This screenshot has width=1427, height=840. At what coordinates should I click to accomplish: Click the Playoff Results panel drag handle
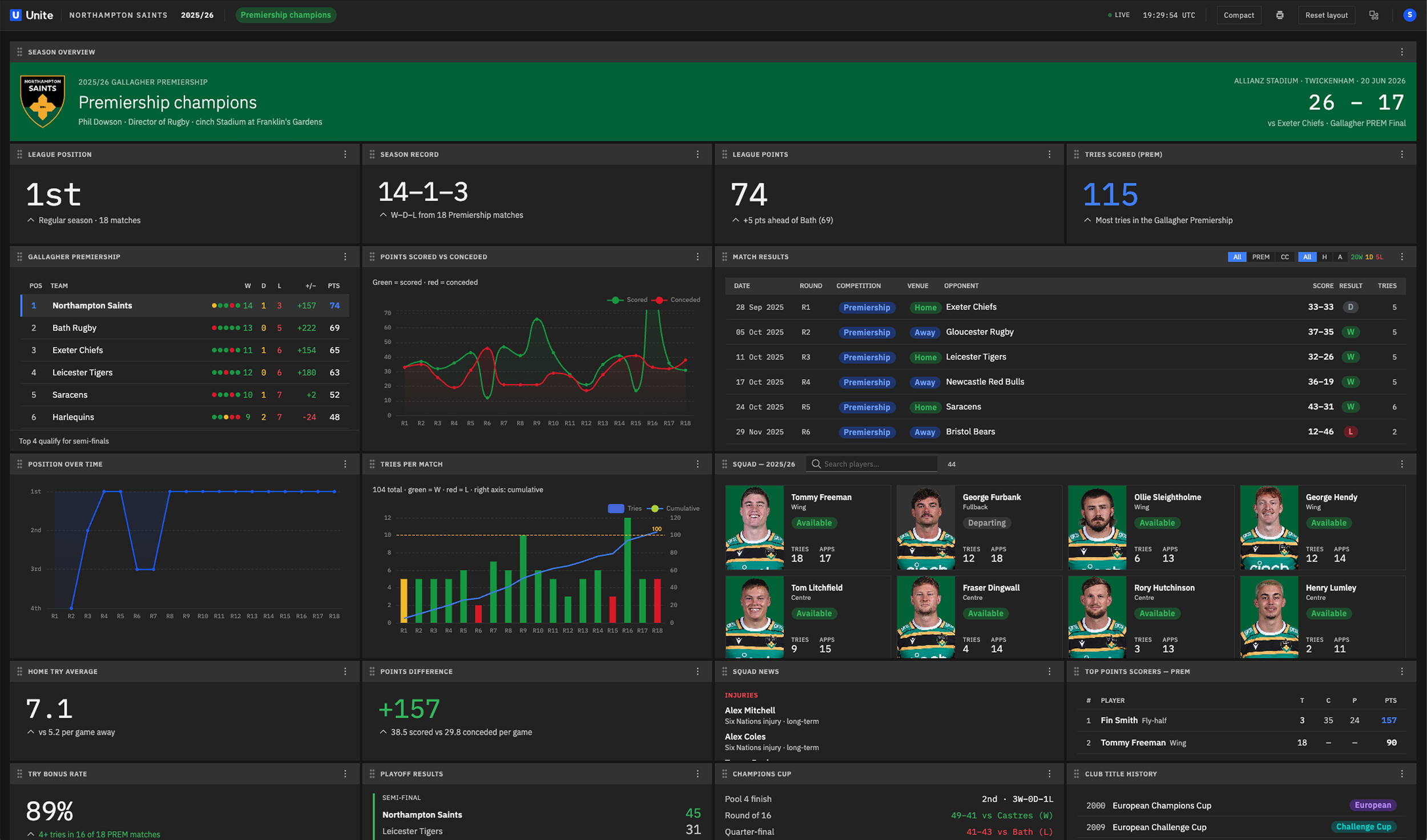pyautogui.click(x=372, y=774)
